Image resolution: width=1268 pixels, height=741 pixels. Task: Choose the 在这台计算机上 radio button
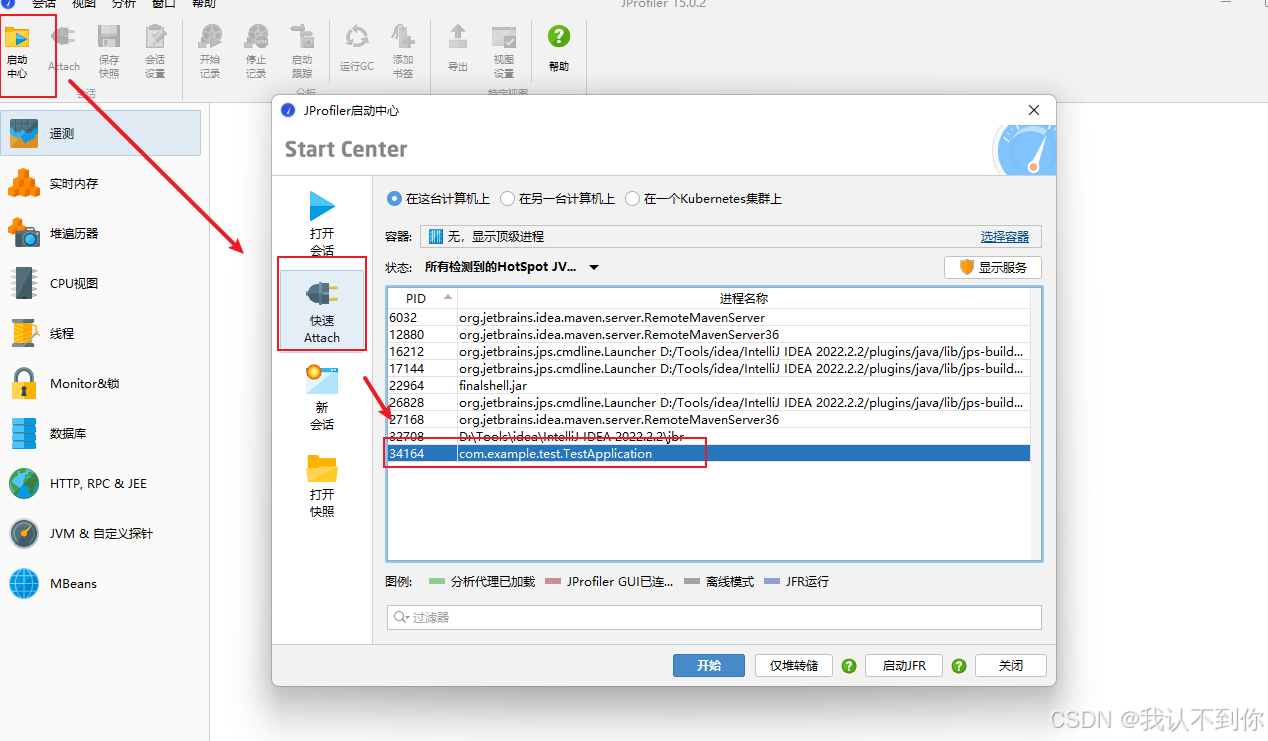click(394, 199)
